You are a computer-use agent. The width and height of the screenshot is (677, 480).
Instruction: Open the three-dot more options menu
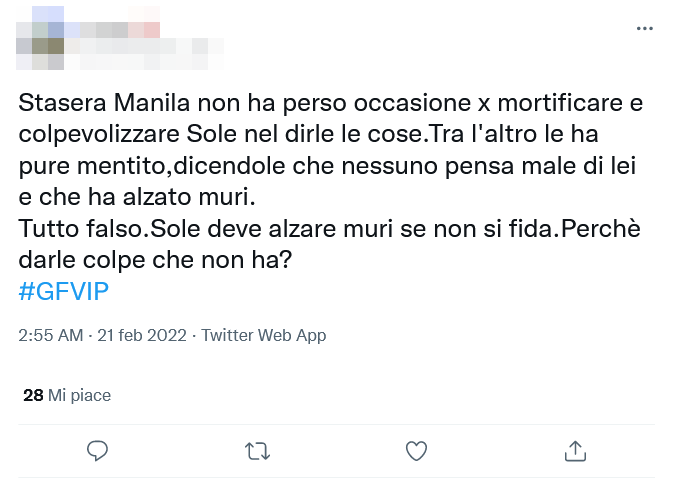(x=644, y=29)
